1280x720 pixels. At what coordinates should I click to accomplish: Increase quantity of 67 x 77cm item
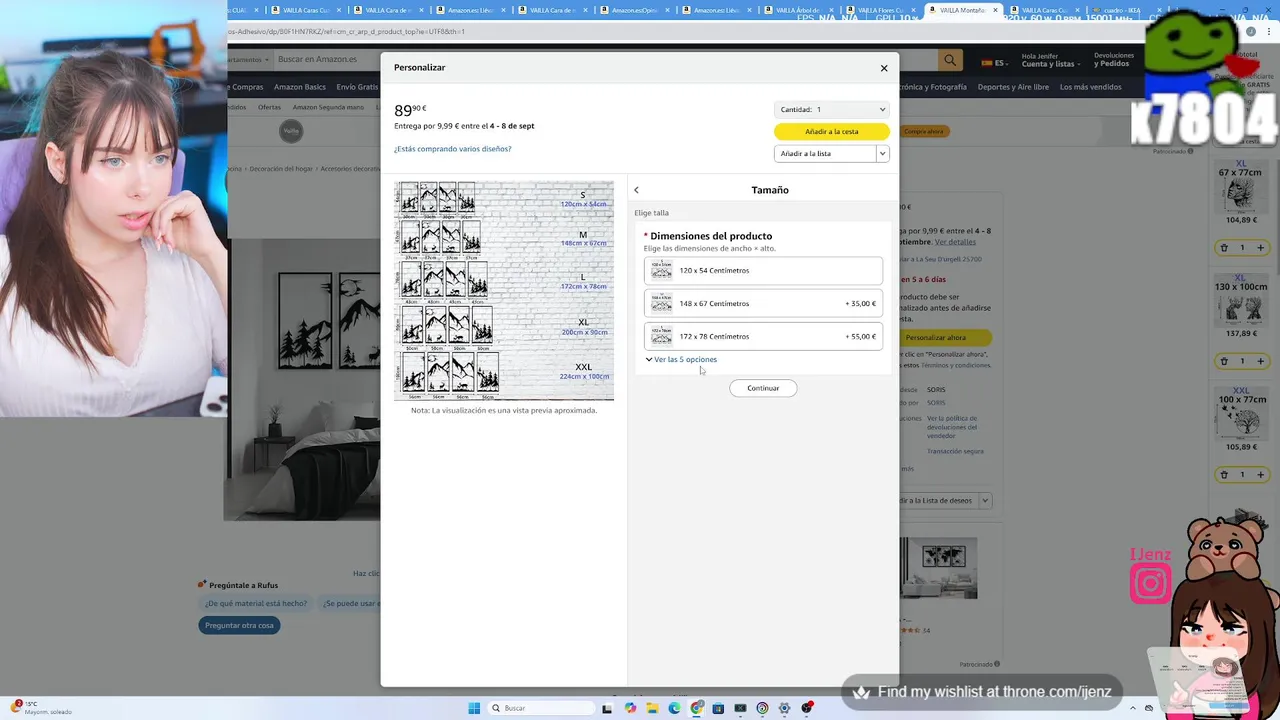click(x=1260, y=248)
